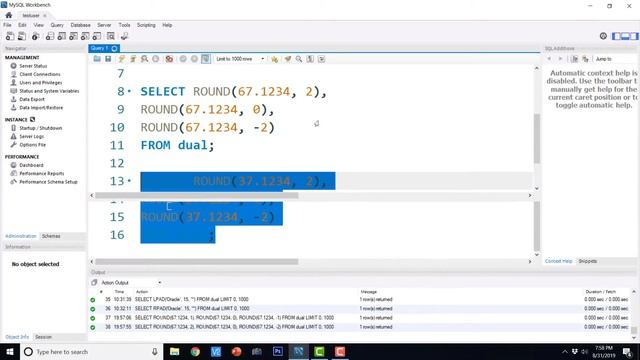
Task: Switch to the Snippets tab
Action: coord(588,261)
